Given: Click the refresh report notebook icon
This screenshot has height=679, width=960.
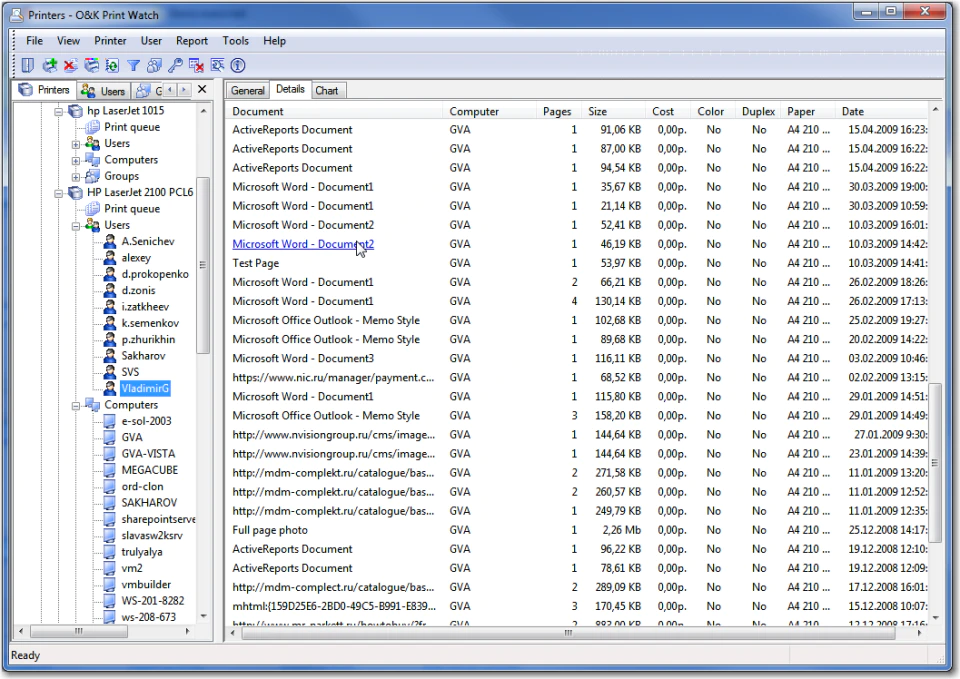Looking at the screenshot, I should [x=112, y=66].
